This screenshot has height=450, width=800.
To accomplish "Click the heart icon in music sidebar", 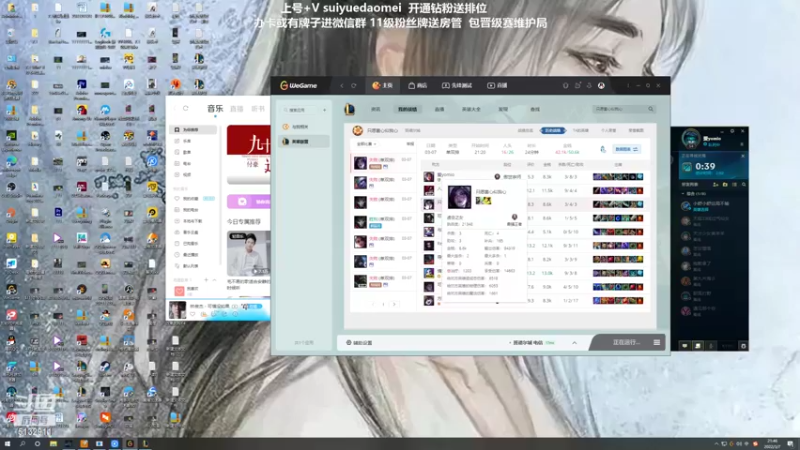I will [x=177, y=198].
